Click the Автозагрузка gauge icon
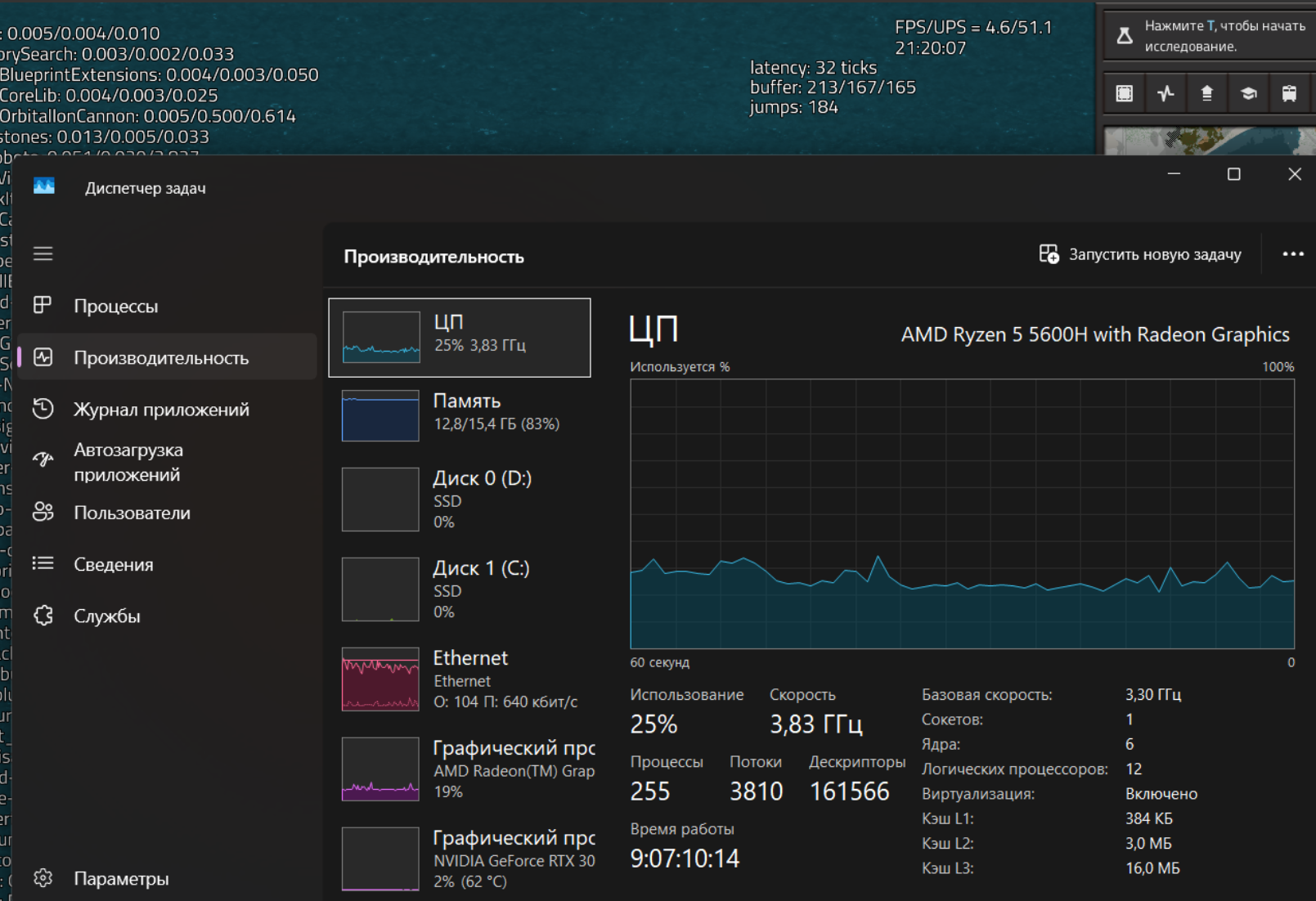This screenshot has height=901, width=1316. point(43,459)
